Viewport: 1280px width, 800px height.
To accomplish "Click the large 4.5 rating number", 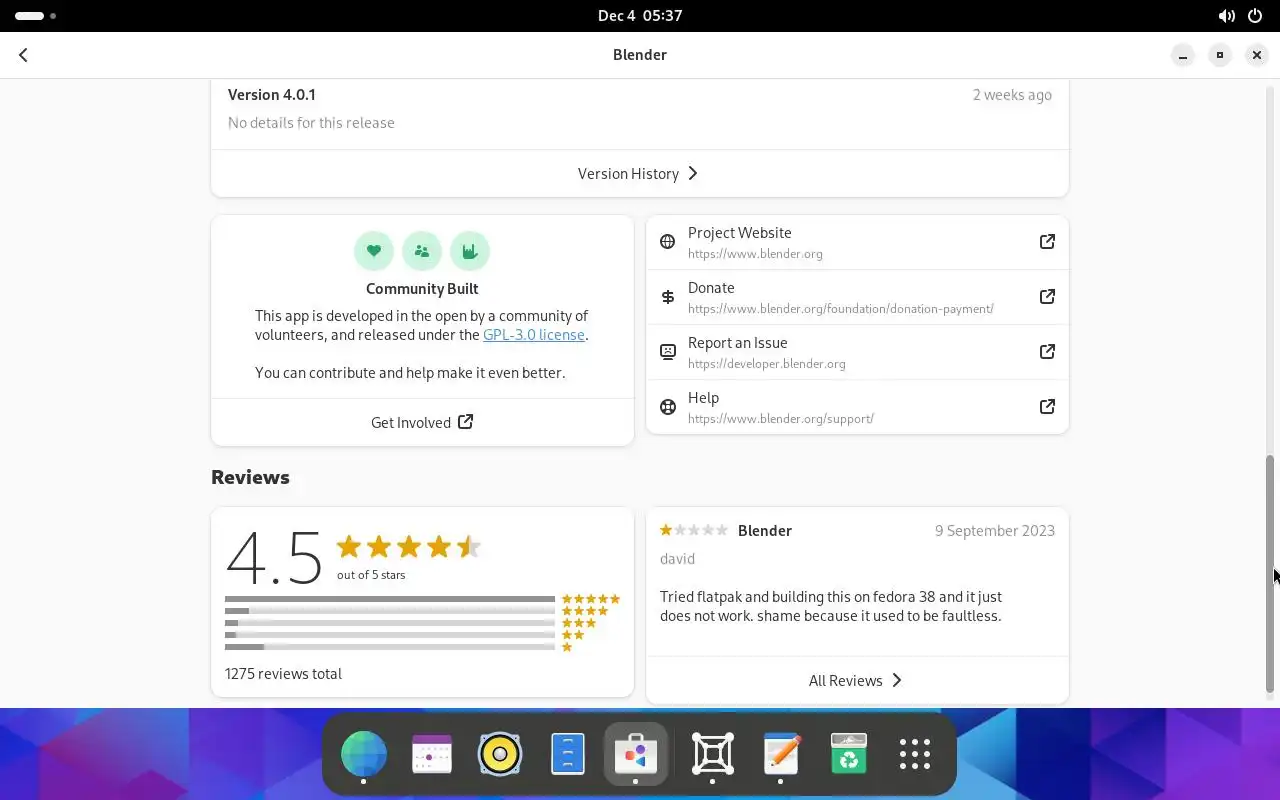I will click(x=274, y=557).
